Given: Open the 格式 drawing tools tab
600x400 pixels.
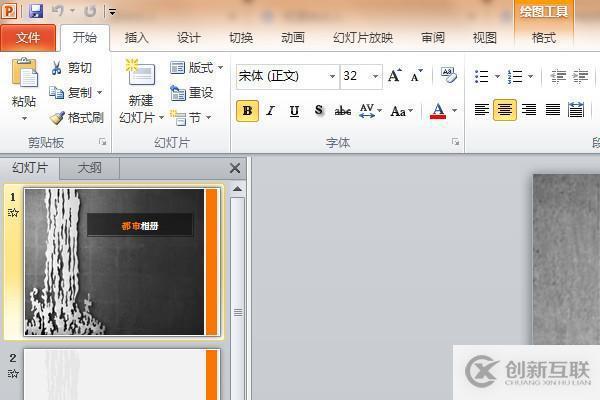Looking at the screenshot, I should pyautogui.click(x=544, y=38).
